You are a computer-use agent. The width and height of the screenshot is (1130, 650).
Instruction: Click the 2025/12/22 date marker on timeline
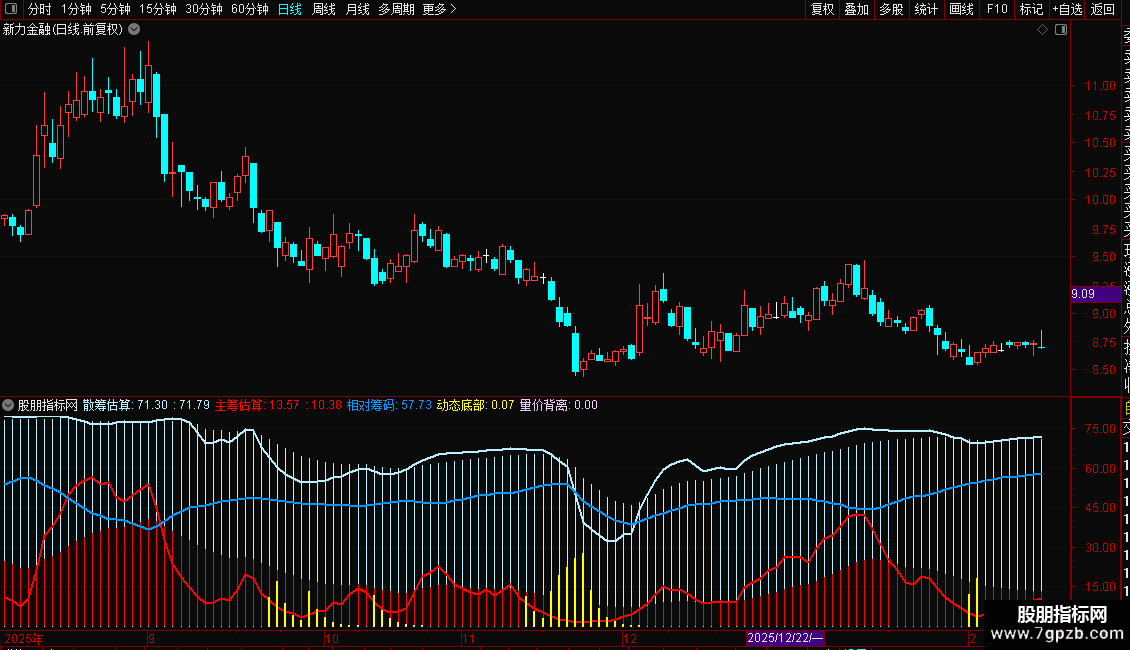tap(786, 638)
